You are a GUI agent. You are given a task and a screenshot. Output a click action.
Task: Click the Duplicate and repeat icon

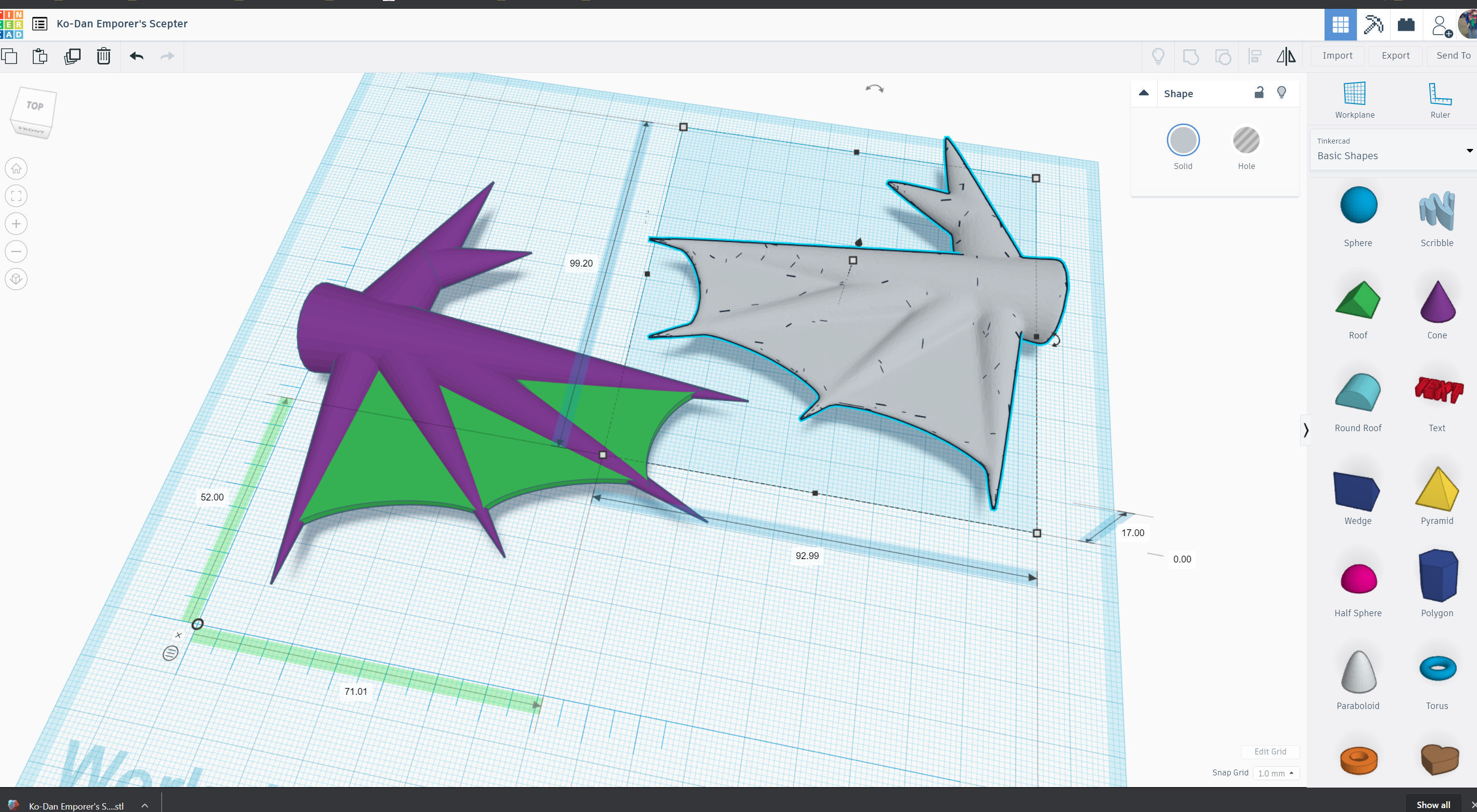click(72, 56)
